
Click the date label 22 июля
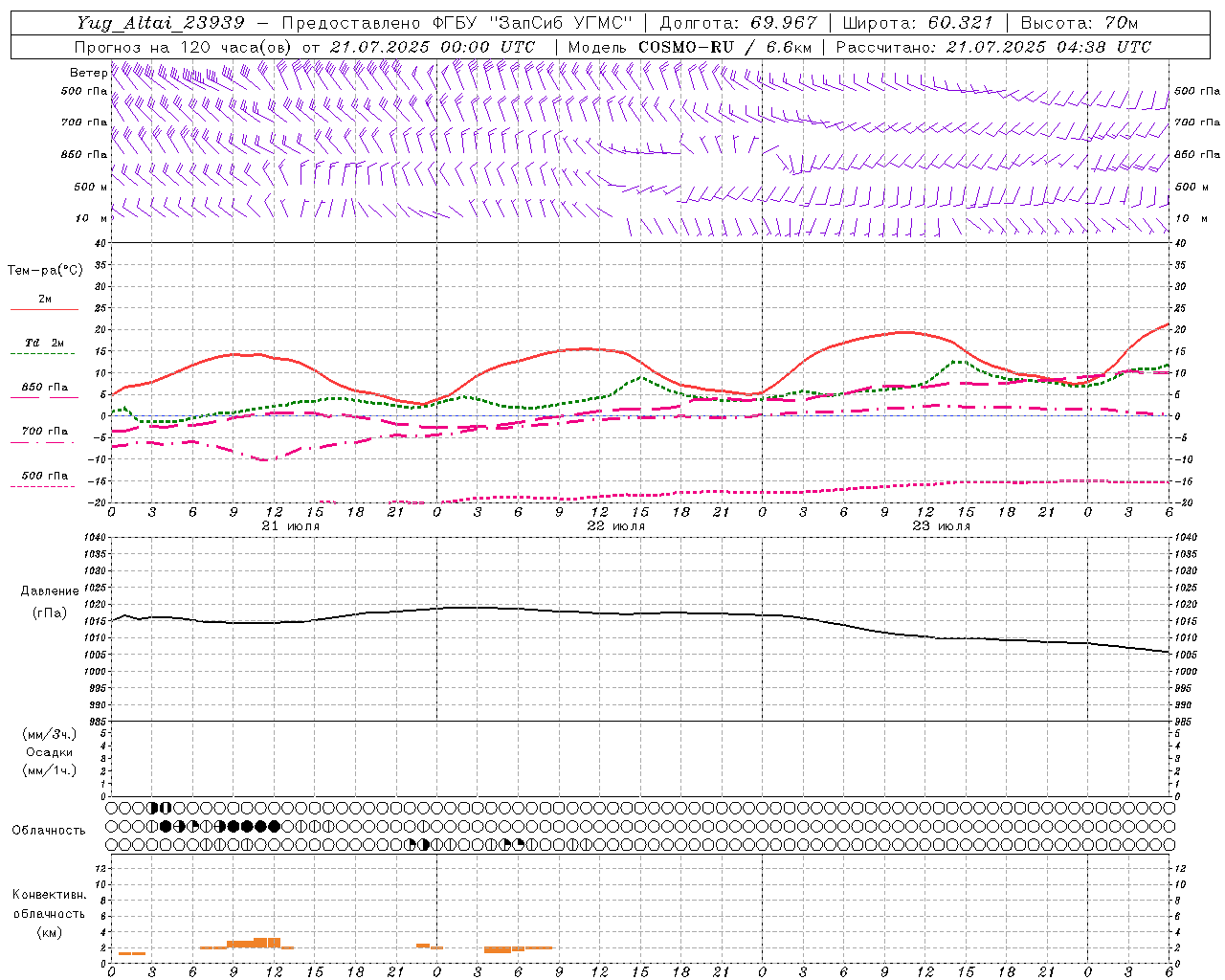click(616, 526)
